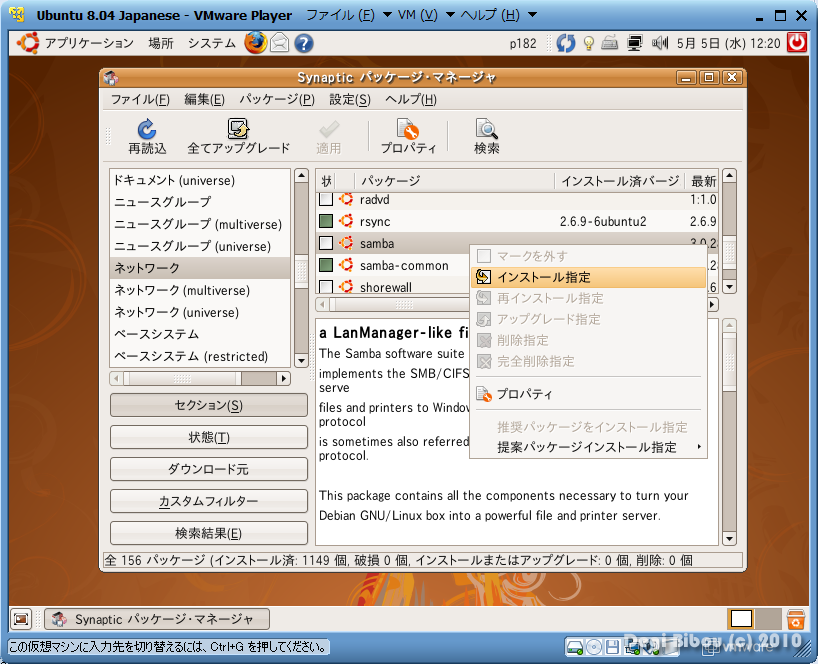The height and width of the screenshot is (664, 818).
Task: Open the Synaptic ファイル(F) menu
Action: [140, 99]
